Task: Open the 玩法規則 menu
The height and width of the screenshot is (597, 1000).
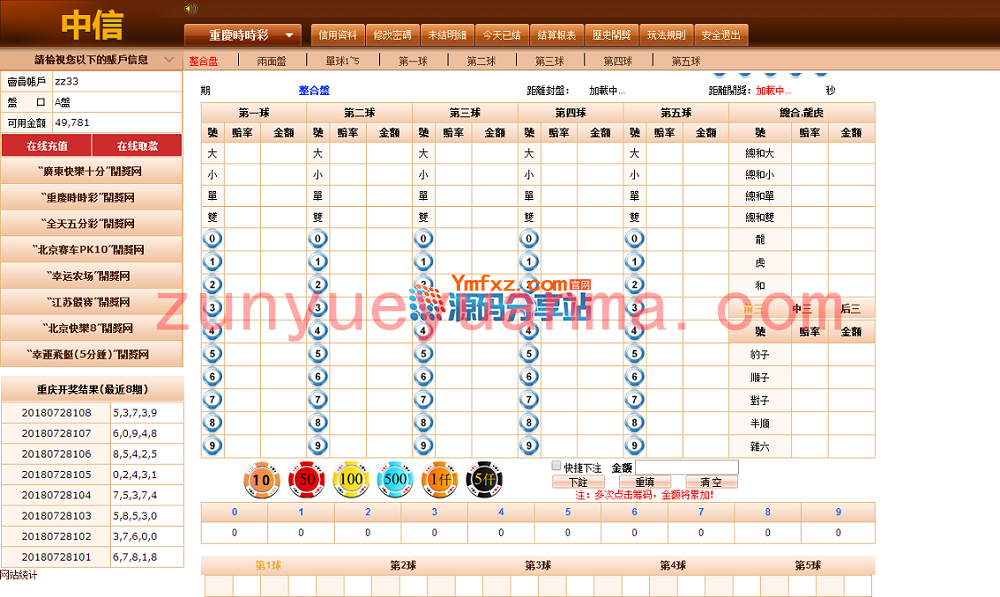Action: click(x=666, y=35)
